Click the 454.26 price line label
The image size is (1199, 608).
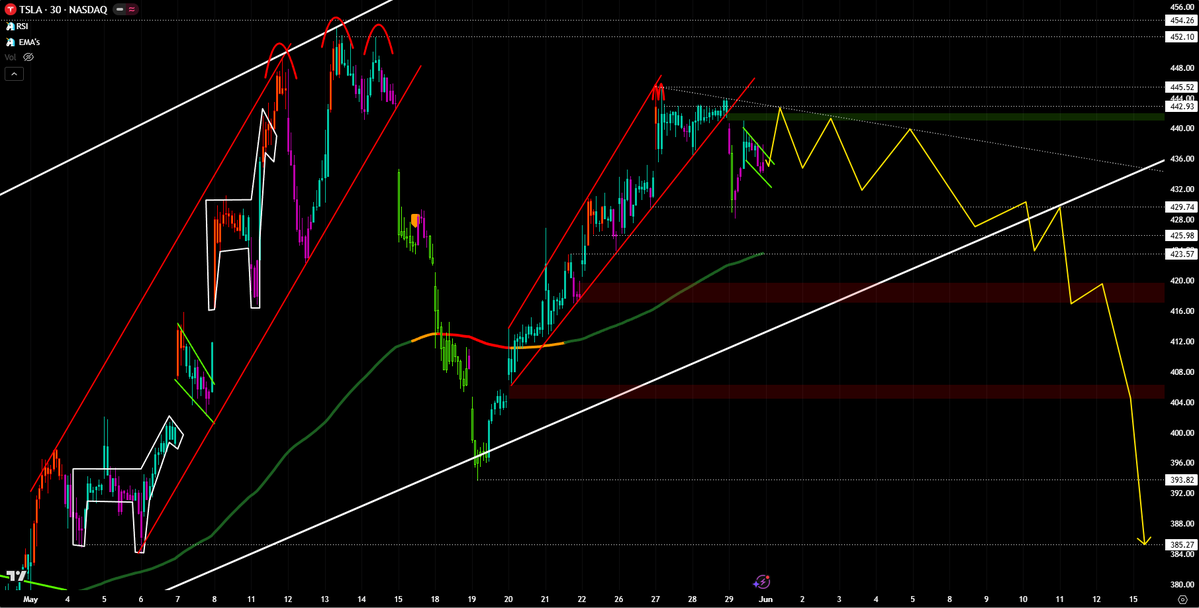[1181, 21]
